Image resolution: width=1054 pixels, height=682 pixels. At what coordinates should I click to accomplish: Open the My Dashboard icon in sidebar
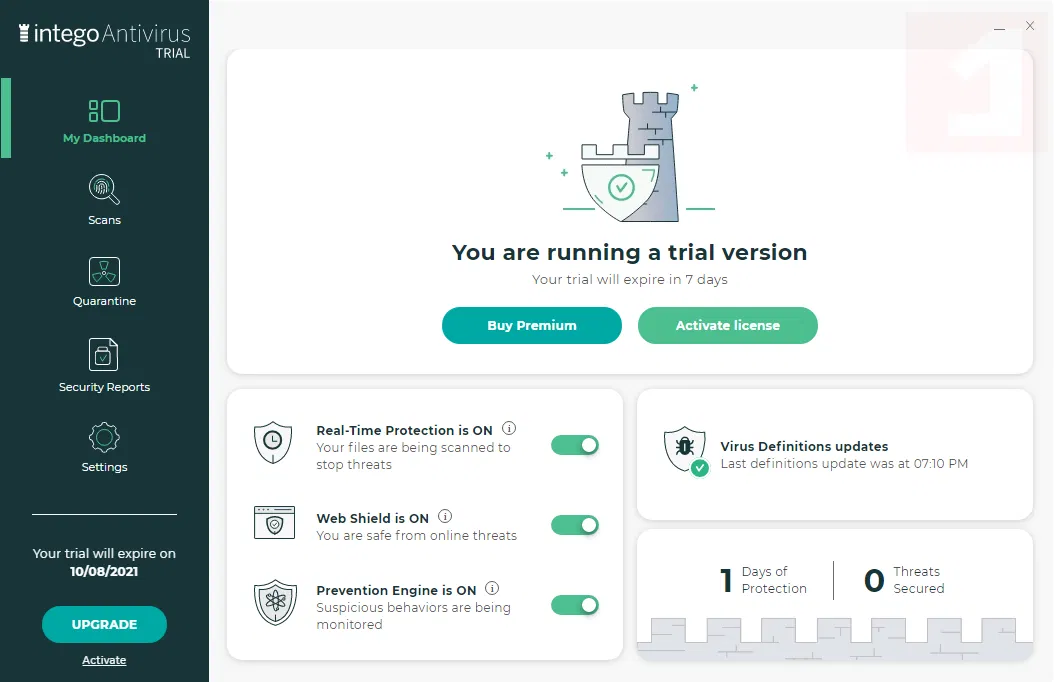tap(104, 111)
